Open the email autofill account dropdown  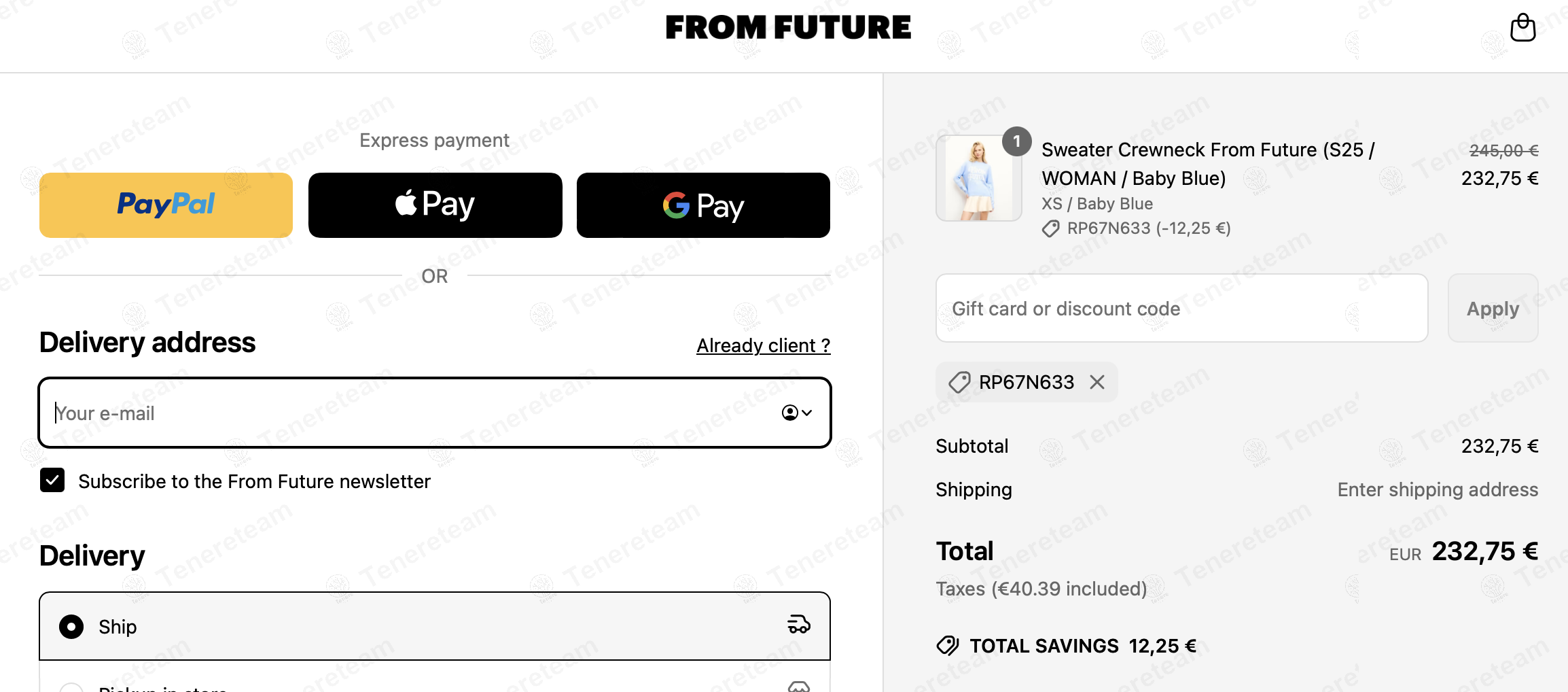point(797,413)
